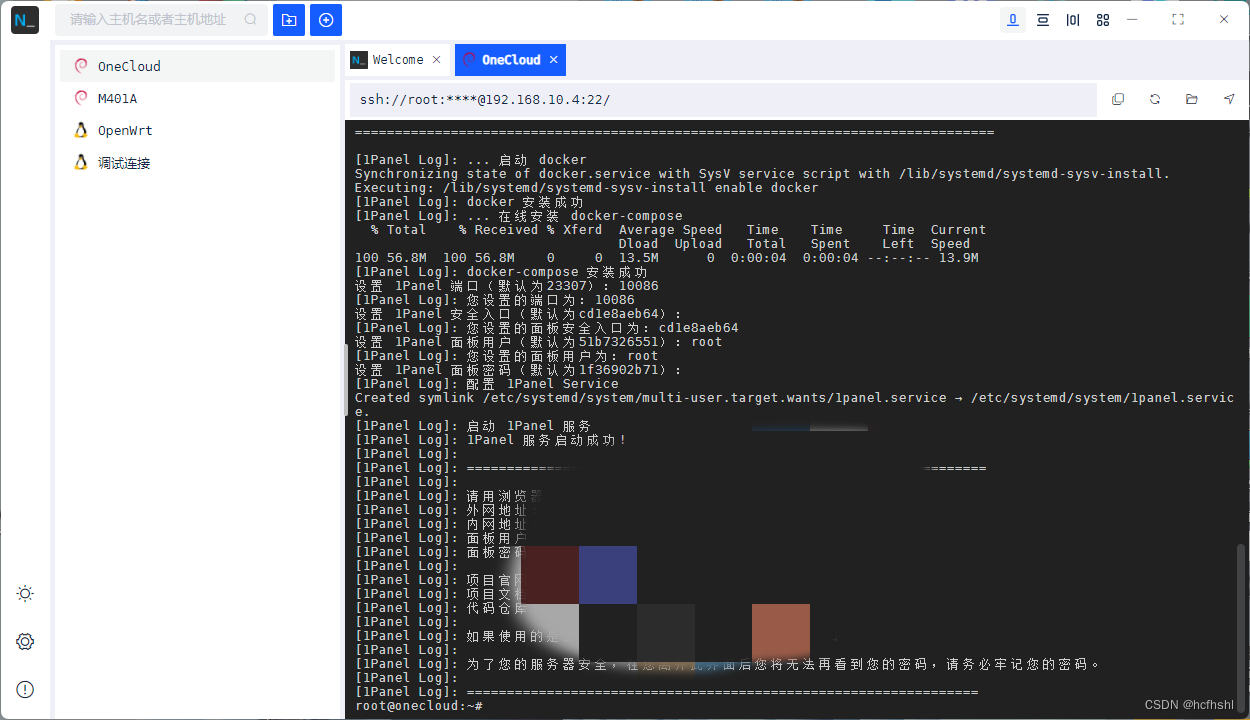Click "docker-compose 安装成功" log line
This screenshot has height=720, width=1250.
501,272
